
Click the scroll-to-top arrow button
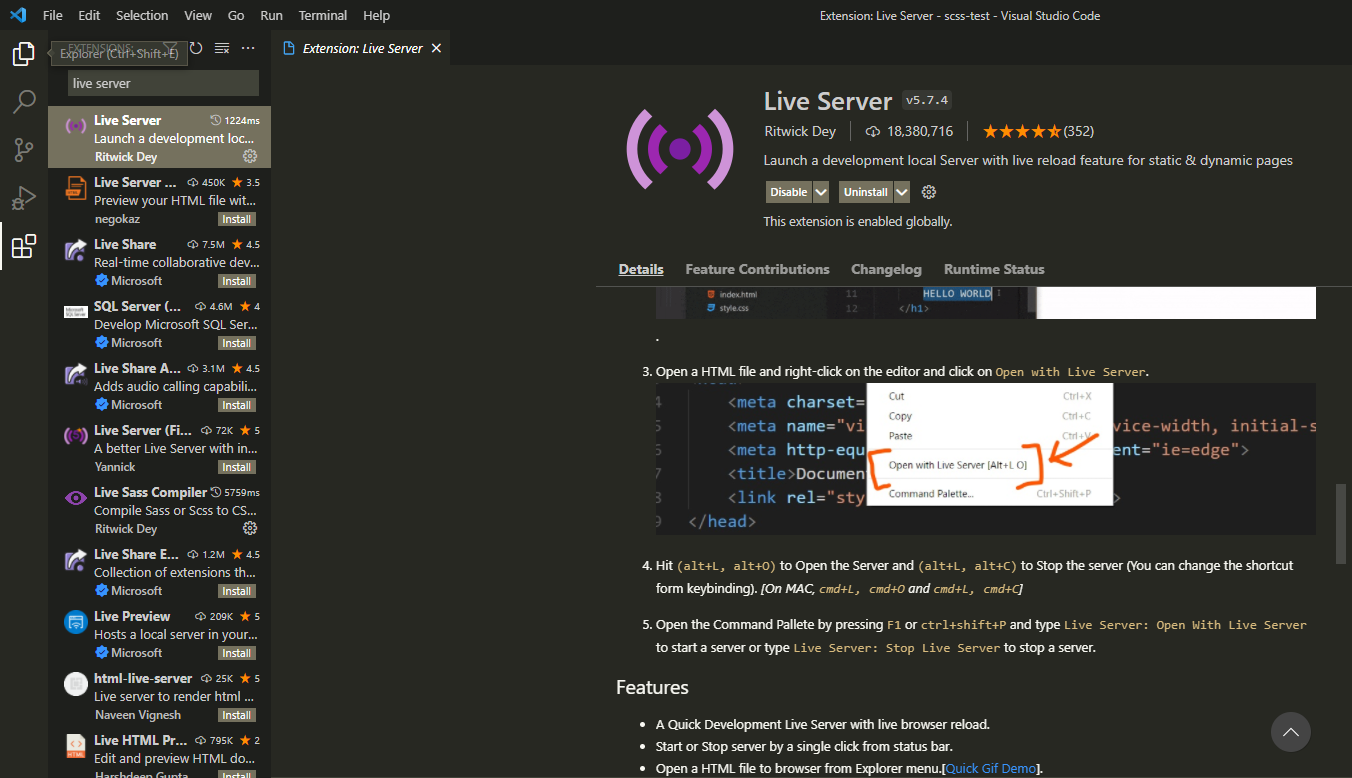click(1290, 732)
